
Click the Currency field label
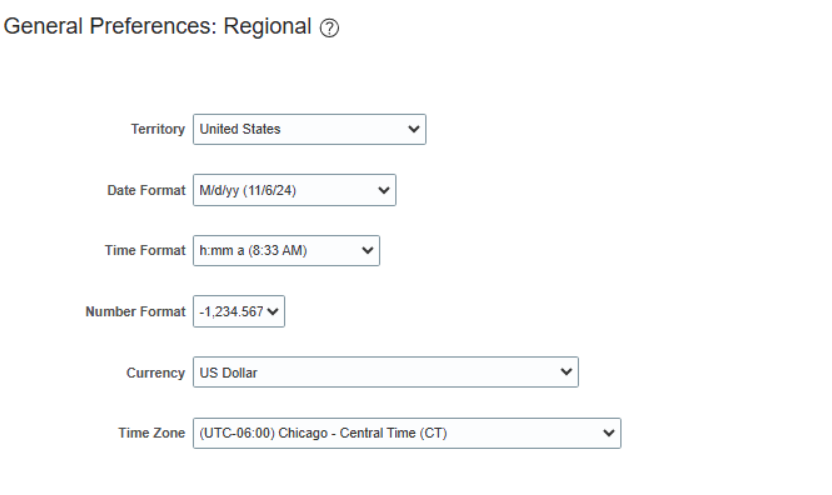[x=155, y=373]
